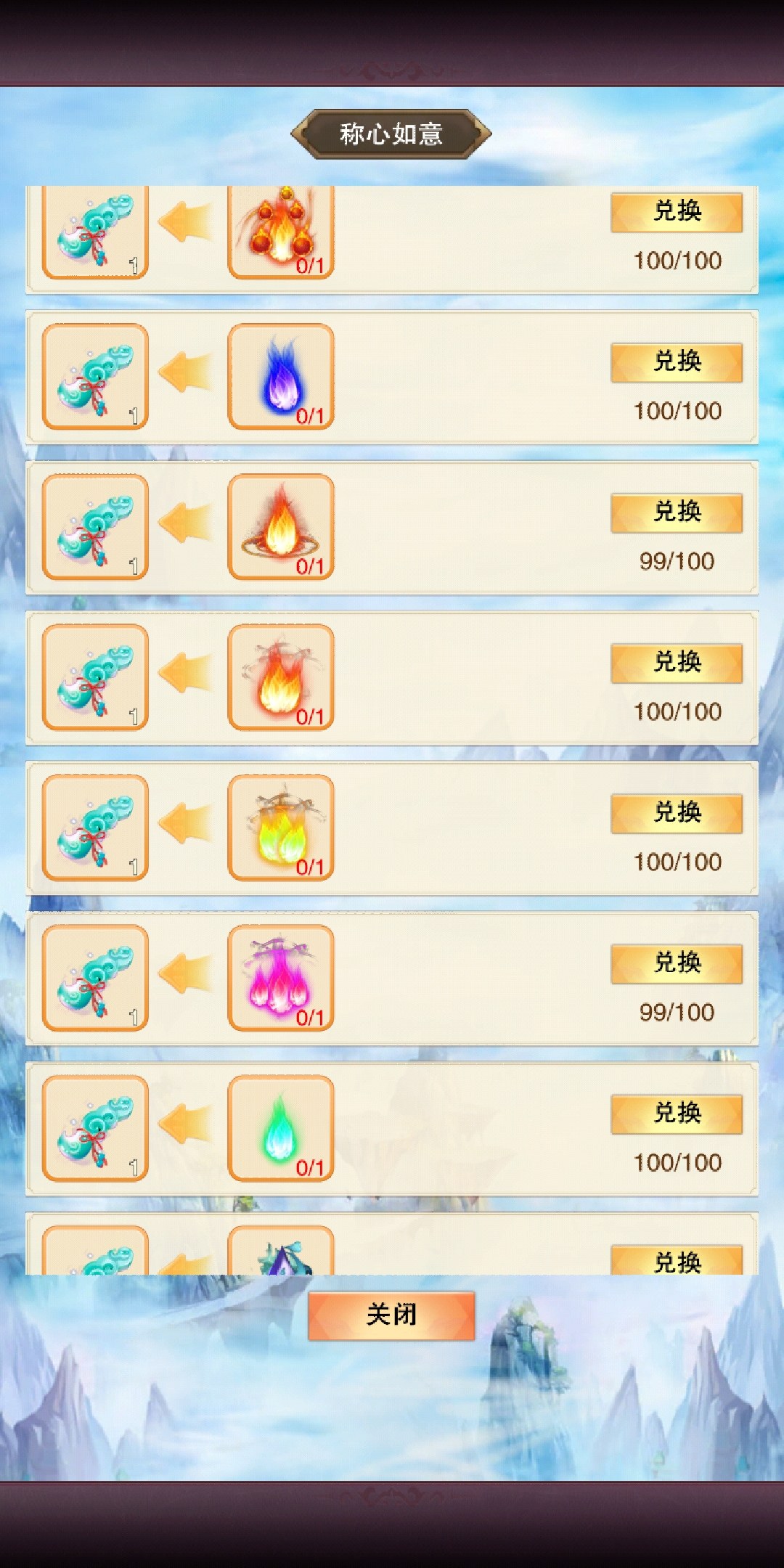This screenshot has width=784, height=1568.
Task: Exchange the orange swirling flame item
Action: coord(677,663)
